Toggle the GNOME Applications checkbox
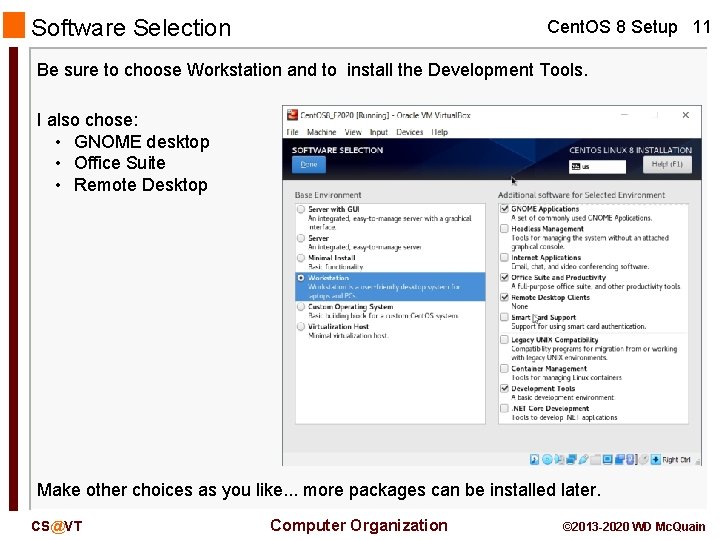 tap(504, 209)
